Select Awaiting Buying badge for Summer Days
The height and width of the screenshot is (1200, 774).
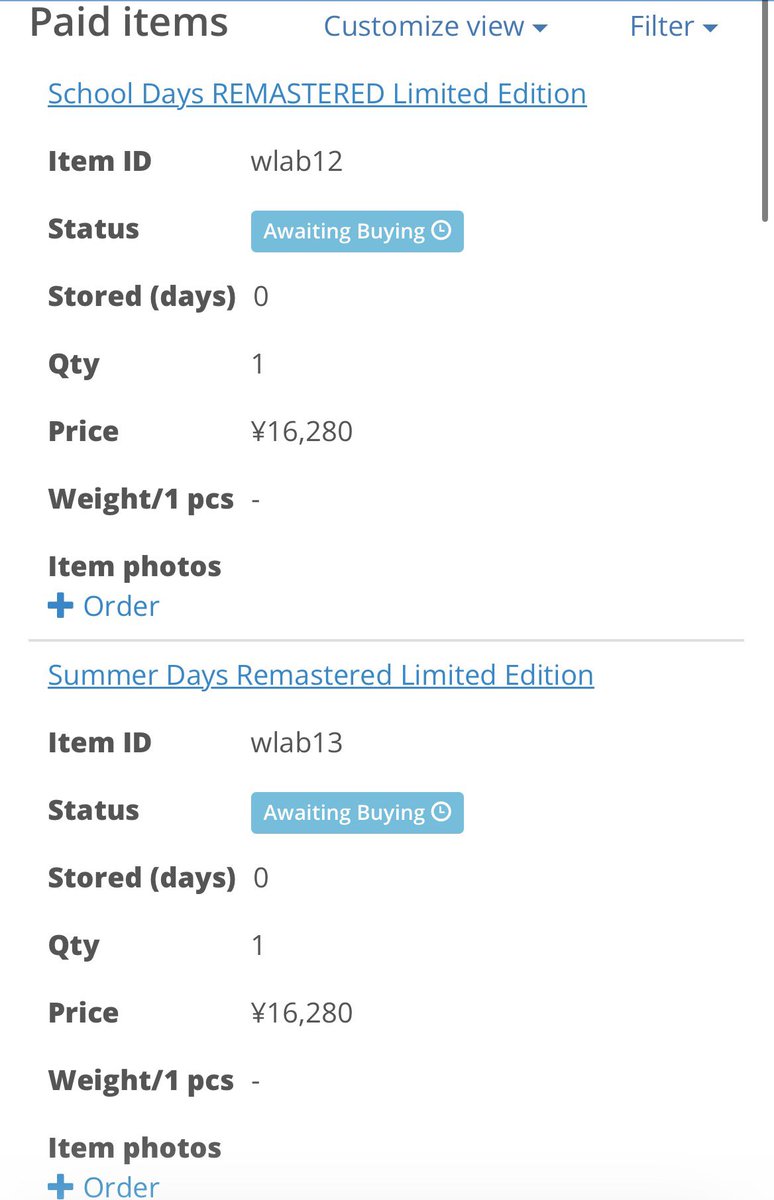[x=357, y=812]
